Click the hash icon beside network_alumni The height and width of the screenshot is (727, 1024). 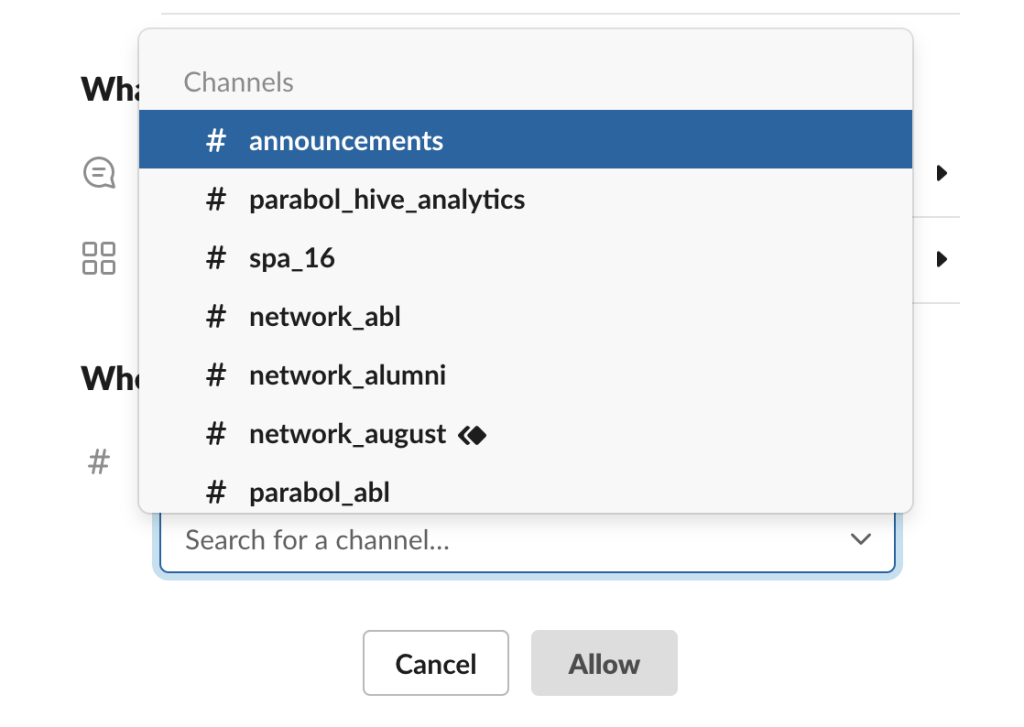(x=216, y=376)
